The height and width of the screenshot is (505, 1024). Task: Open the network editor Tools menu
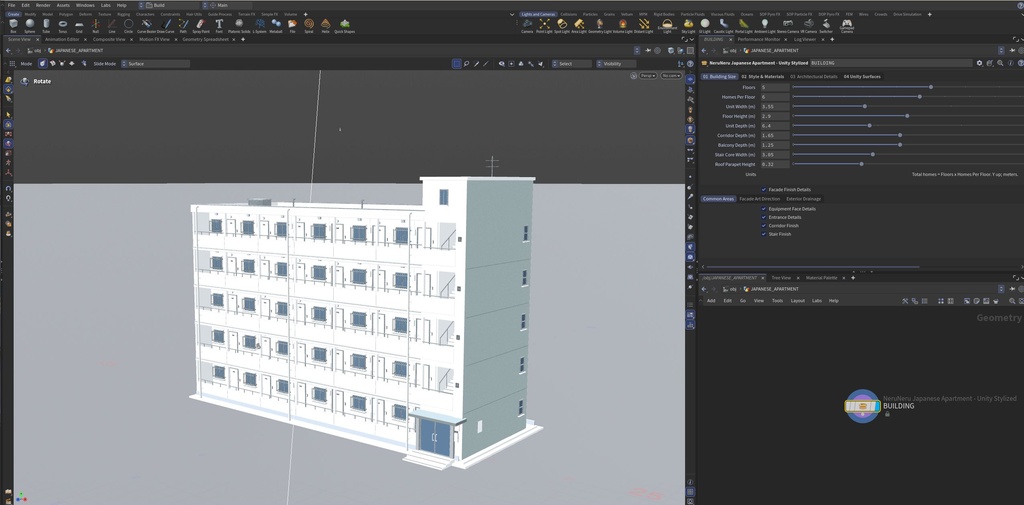tap(777, 301)
